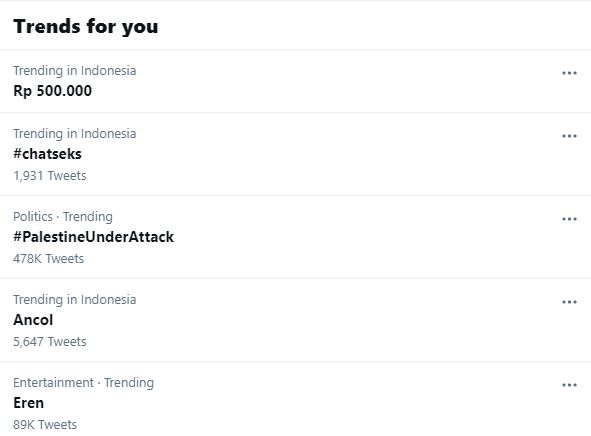Open more options for #PalestineUnderAttack trend
The image size is (591, 436).
tap(569, 219)
